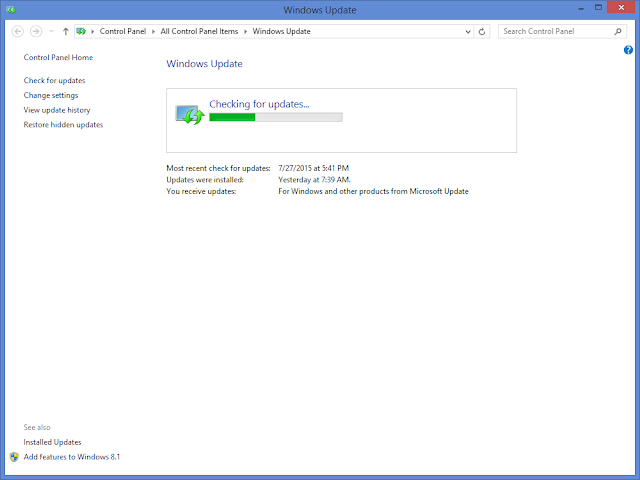This screenshot has width=640, height=480.
Task: Click Add features to Windows 8.1 link
Action: (x=72, y=457)
